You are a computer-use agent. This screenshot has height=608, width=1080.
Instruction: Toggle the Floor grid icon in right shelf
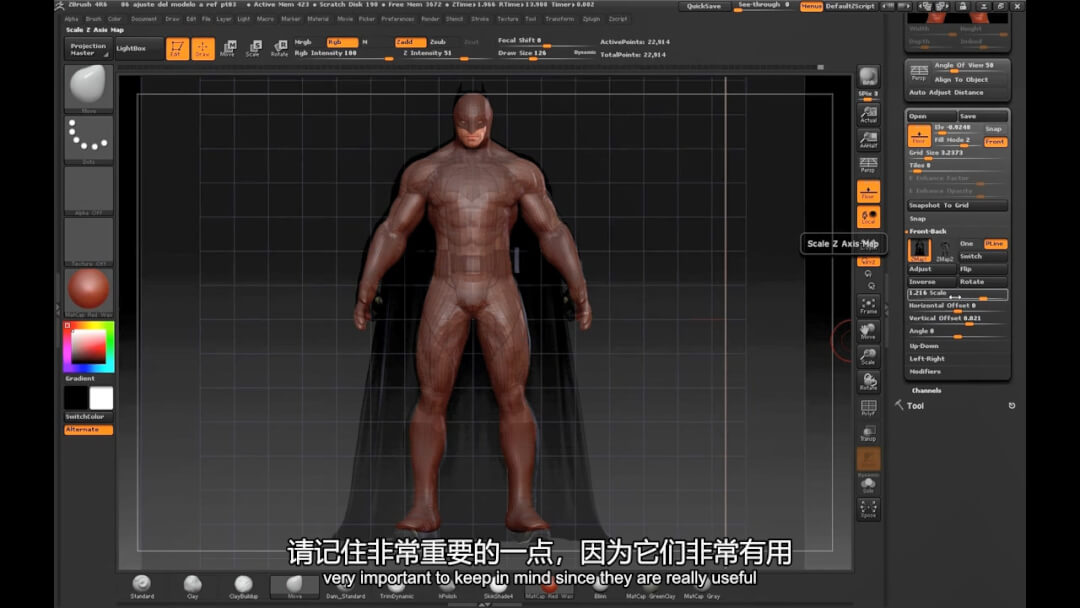point(869,191)
